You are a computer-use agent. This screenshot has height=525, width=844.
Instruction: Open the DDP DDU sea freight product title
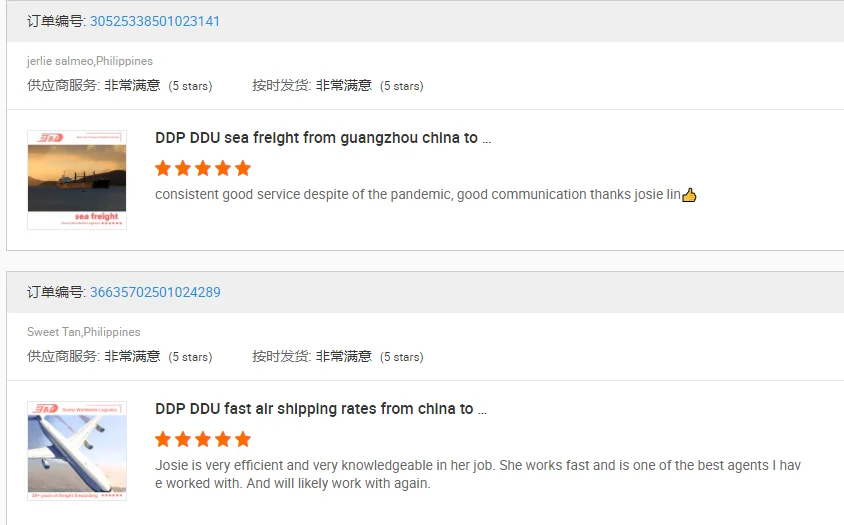click(322, 138)
